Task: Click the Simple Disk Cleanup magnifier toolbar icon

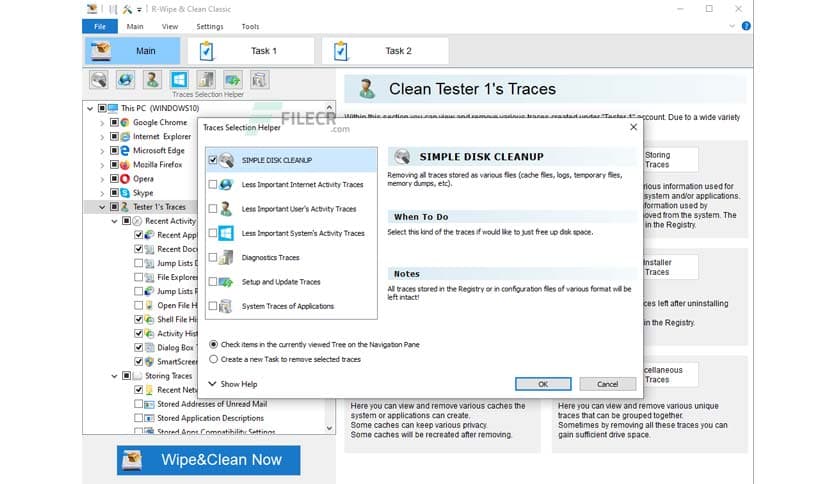Action: (x=99, y=79)
